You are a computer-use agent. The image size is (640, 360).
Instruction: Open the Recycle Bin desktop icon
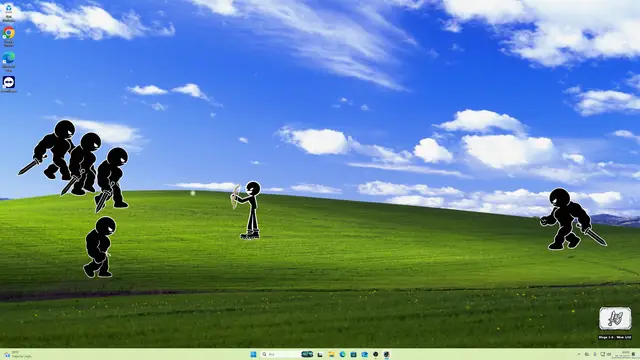(8, 12)
